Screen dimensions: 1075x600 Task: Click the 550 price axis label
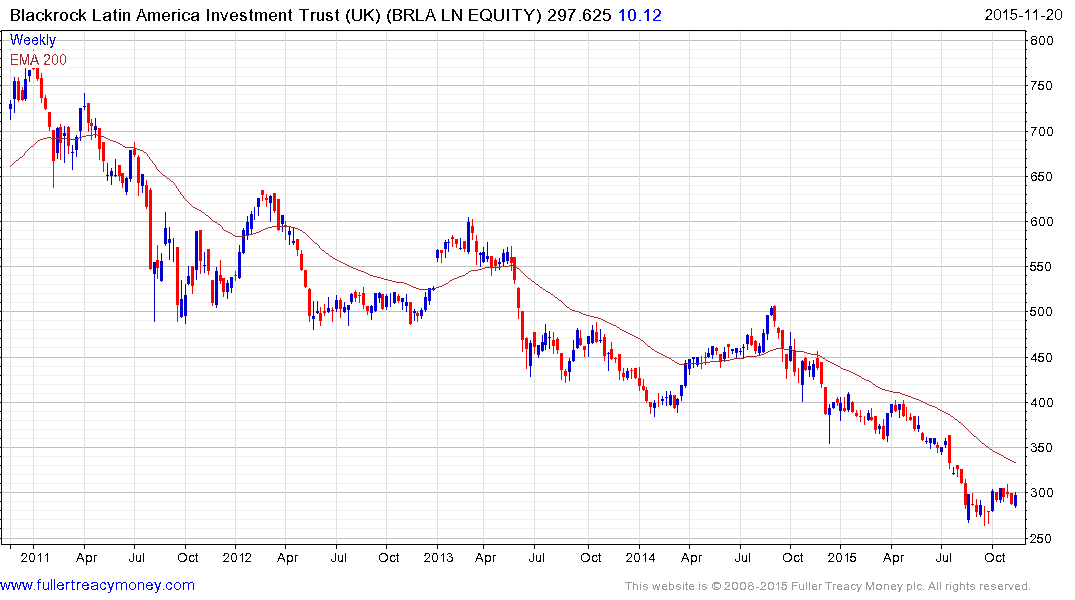[x=1041, y=267]
